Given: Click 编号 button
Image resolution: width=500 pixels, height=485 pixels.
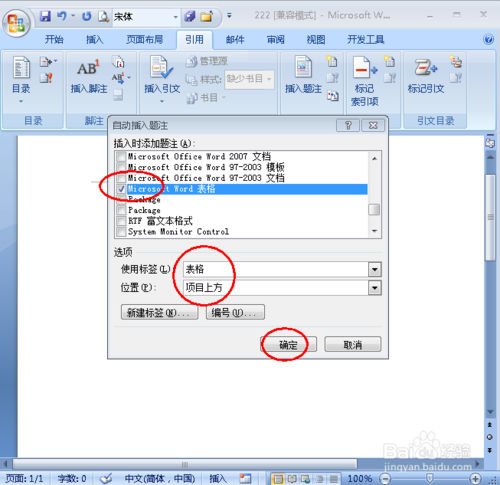Looking at the screenshot, I should pyautogui.click(x=235, y=312).
